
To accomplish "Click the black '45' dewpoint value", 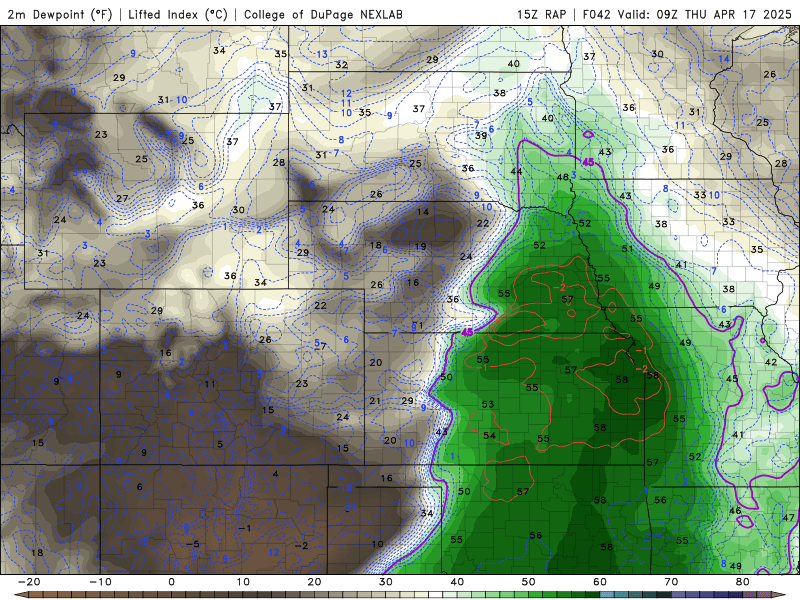I will (732, 379).
